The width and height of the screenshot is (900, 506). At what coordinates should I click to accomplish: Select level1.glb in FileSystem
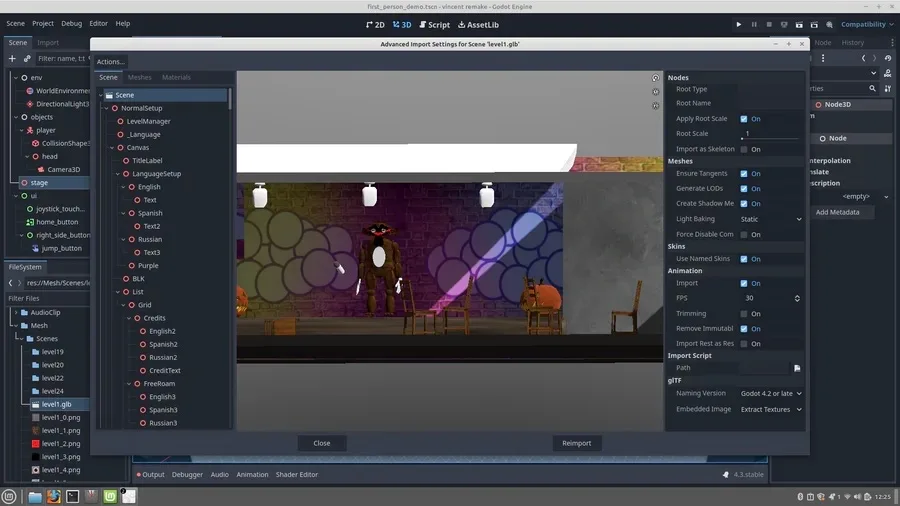pyautogui.click(x=56, y=404)
